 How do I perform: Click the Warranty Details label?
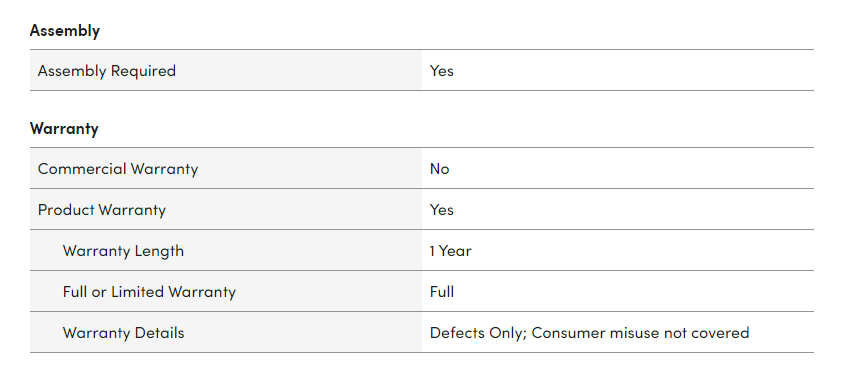pos(123,332)
